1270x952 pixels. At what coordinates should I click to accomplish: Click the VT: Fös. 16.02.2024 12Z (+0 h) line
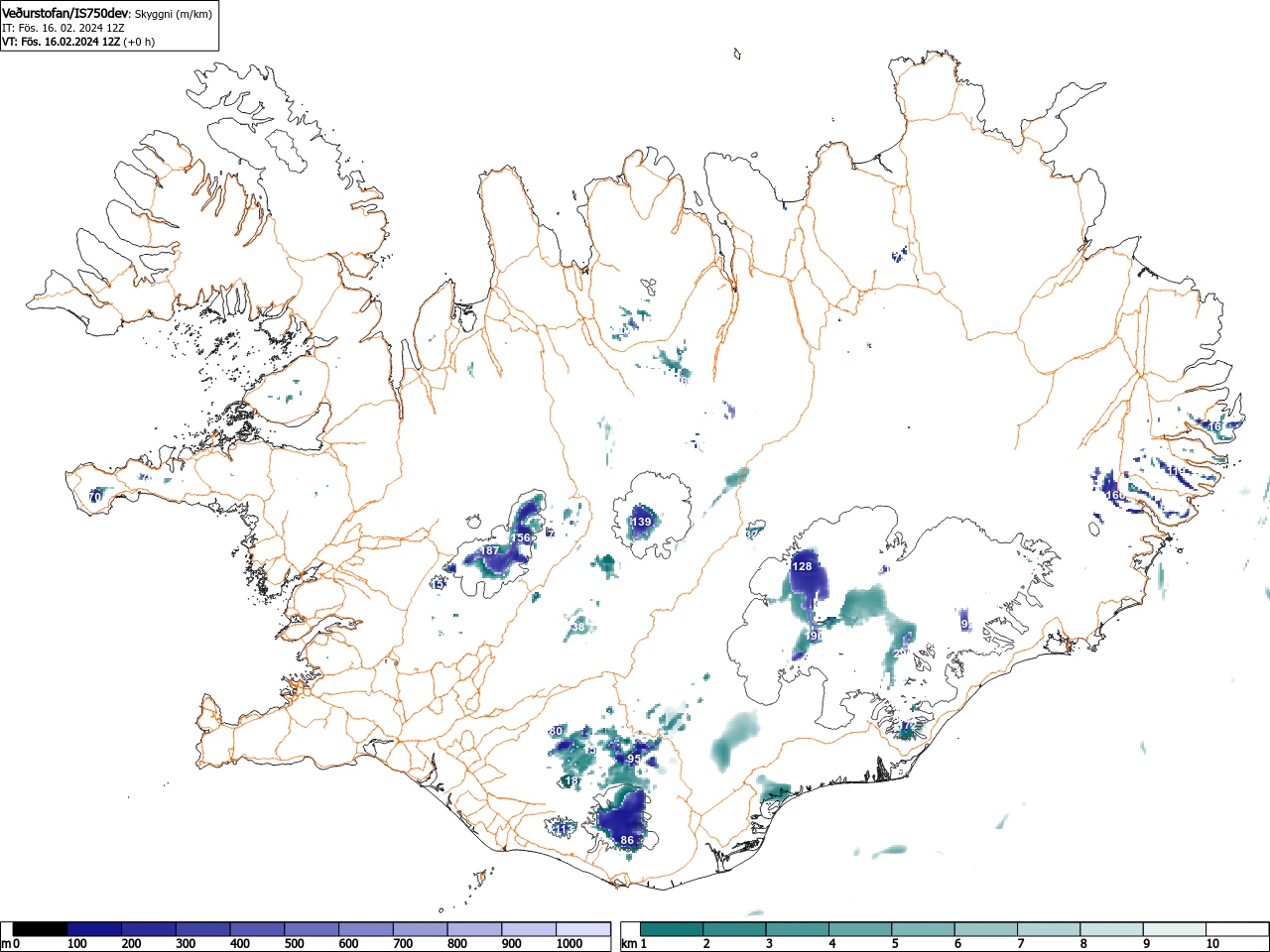click(x=78, y=42)
